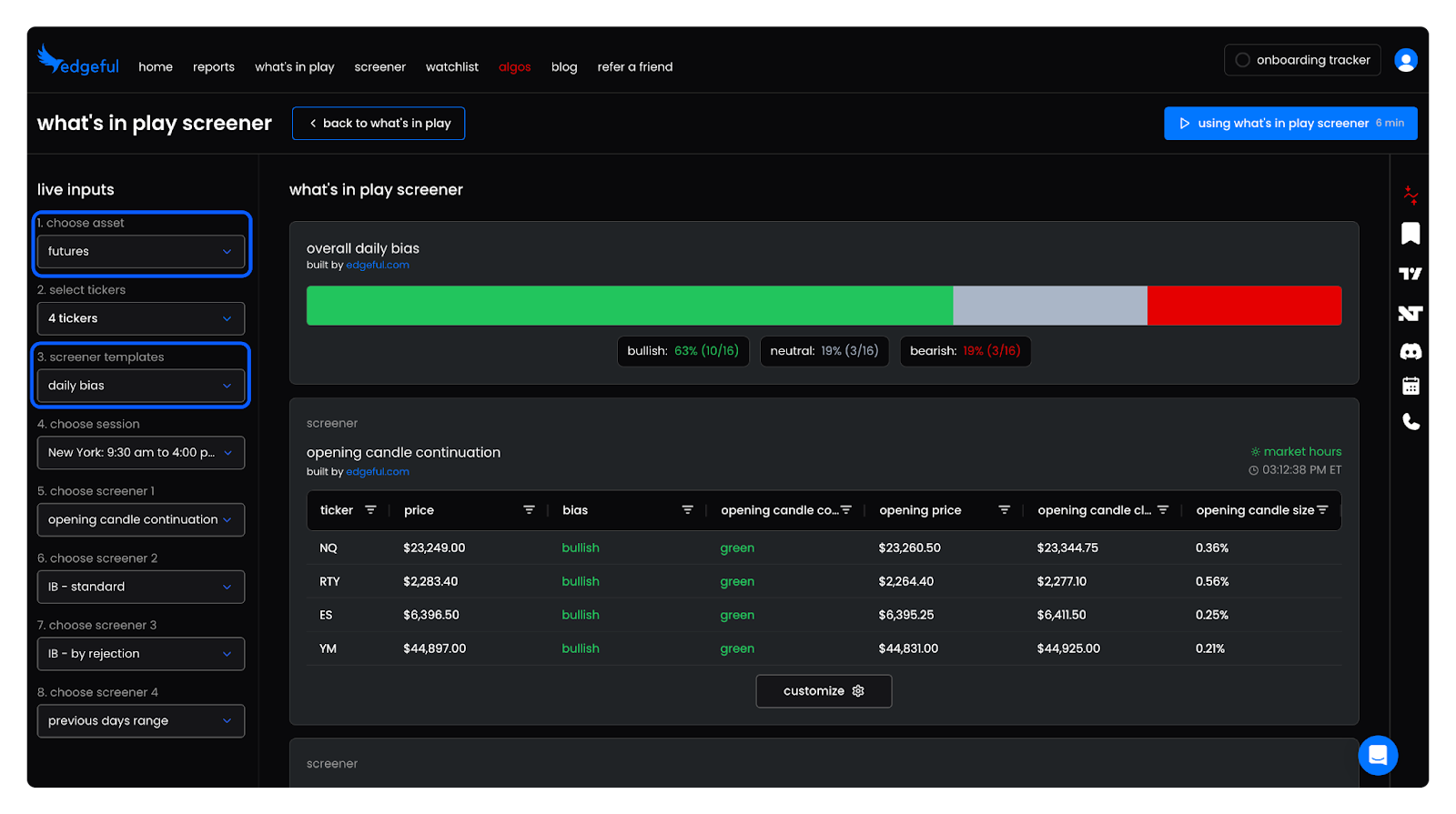The height and width of the screenshot is (814, 1456).
Task: Open the TradingView icon in sidebar
Action: tap(1410, 274)
